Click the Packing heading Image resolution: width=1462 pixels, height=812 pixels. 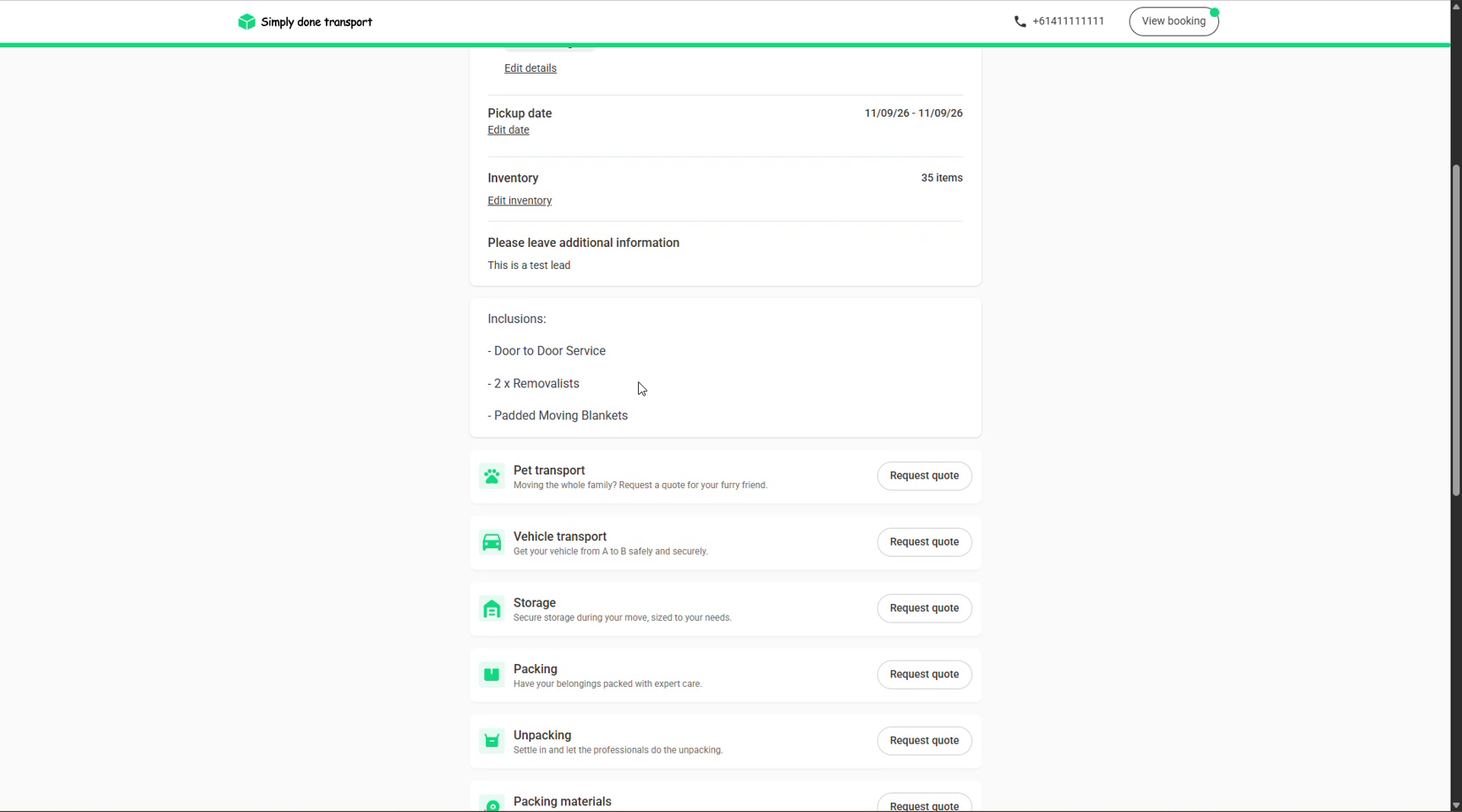(536, 669)
